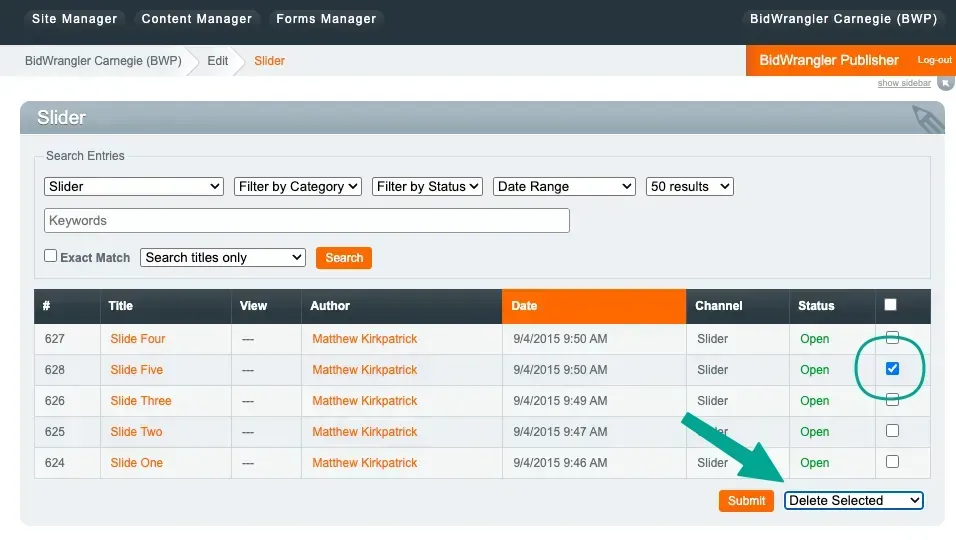This screenshot has height=540, width=956.
Task: Open the Site Manager menu
Action: click(x=74, y=19)
